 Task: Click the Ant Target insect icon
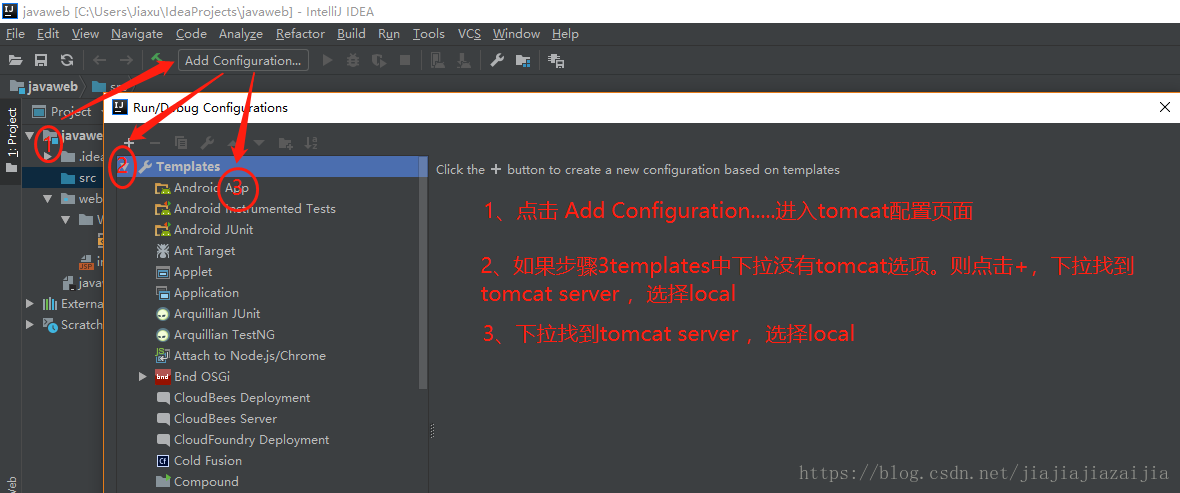[163, 251]
